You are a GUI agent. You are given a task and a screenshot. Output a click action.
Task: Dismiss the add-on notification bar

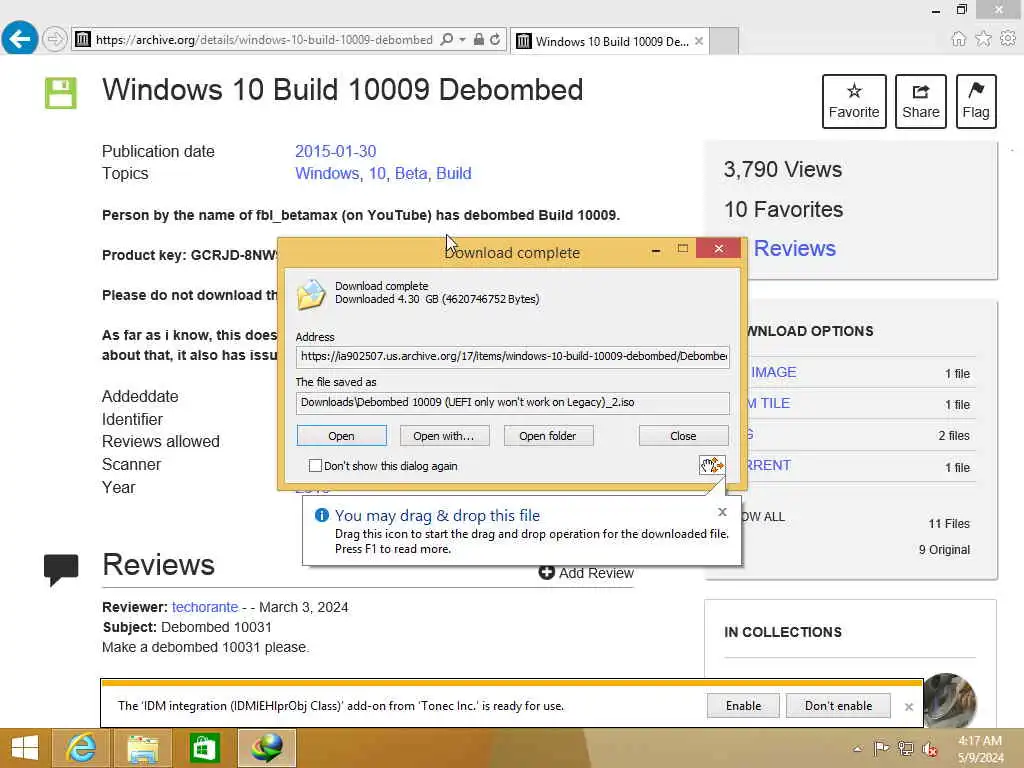[x=908, y=707]
